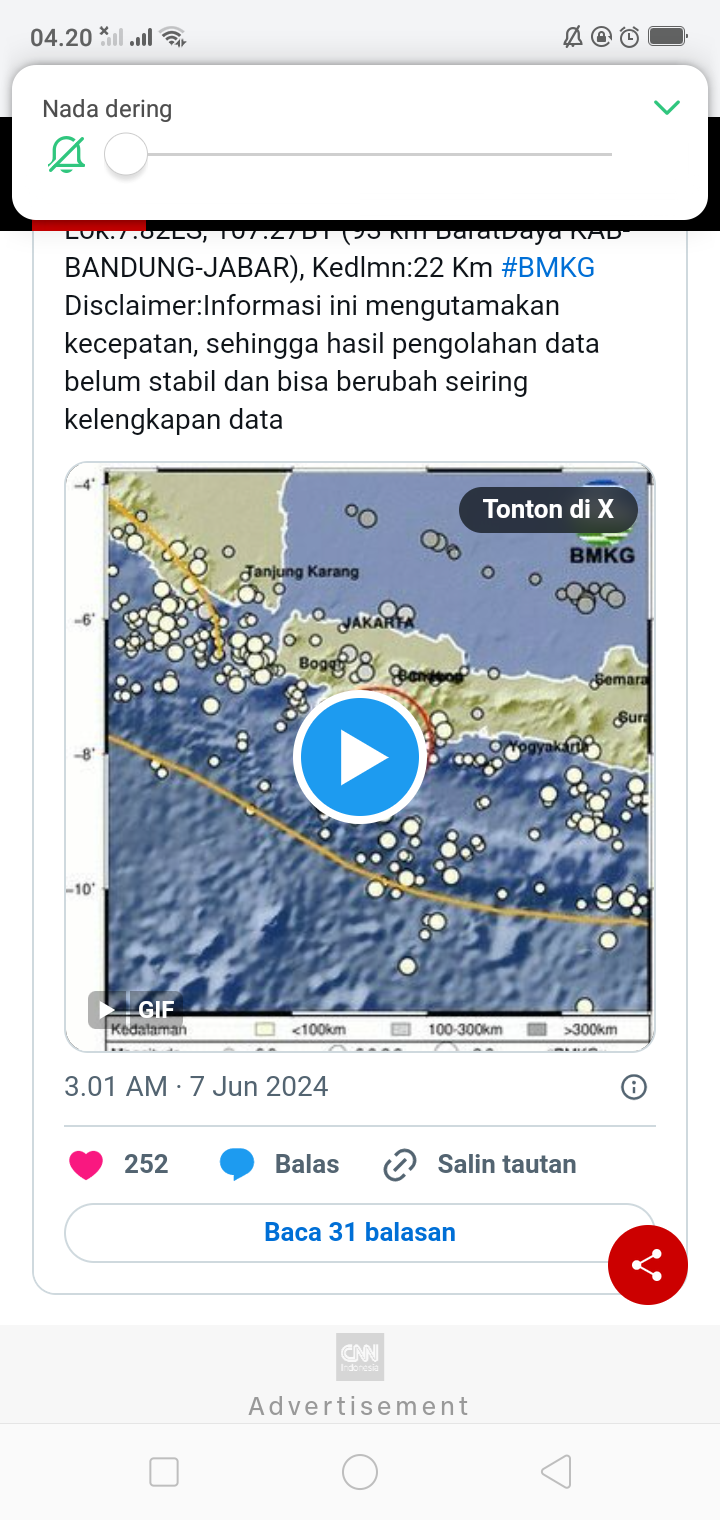Open Tonton di X button
The image size is (720, 1520).
(x=548, y=509)
